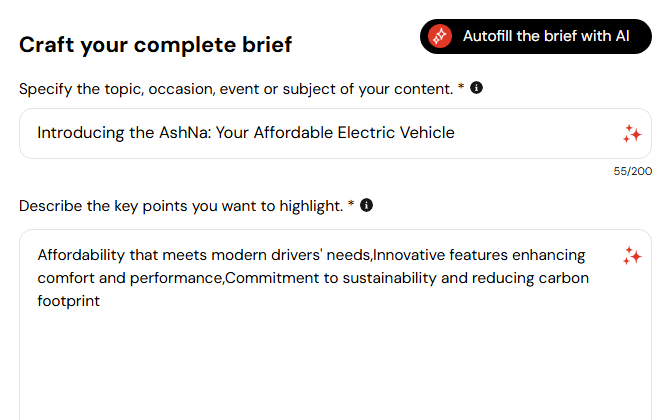
Task: Open the info tooltip beside the topic label
Action: coord(477,88)
